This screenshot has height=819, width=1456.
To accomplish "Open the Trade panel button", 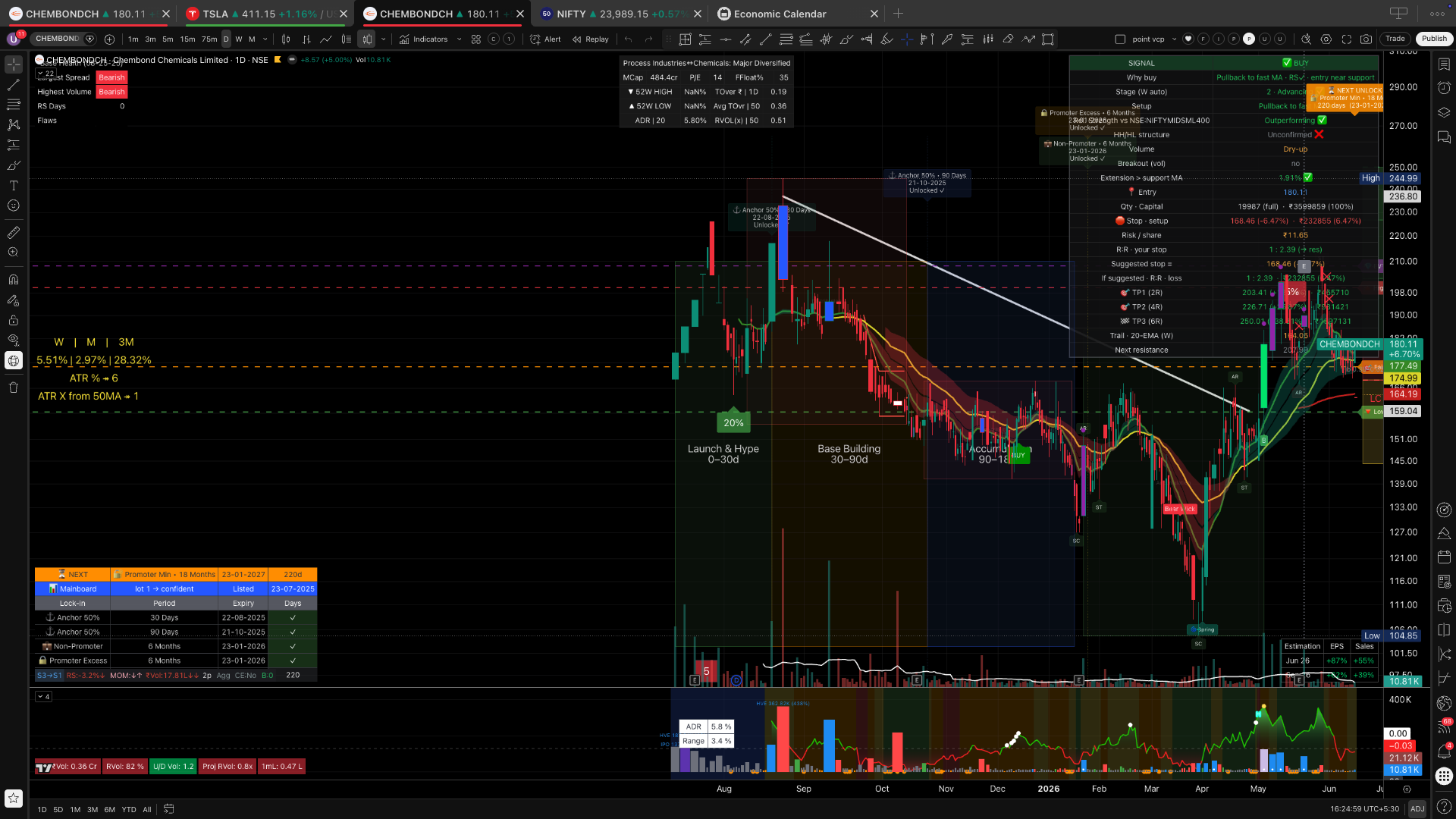I will pyautogui.click(x=1395, y=39).
